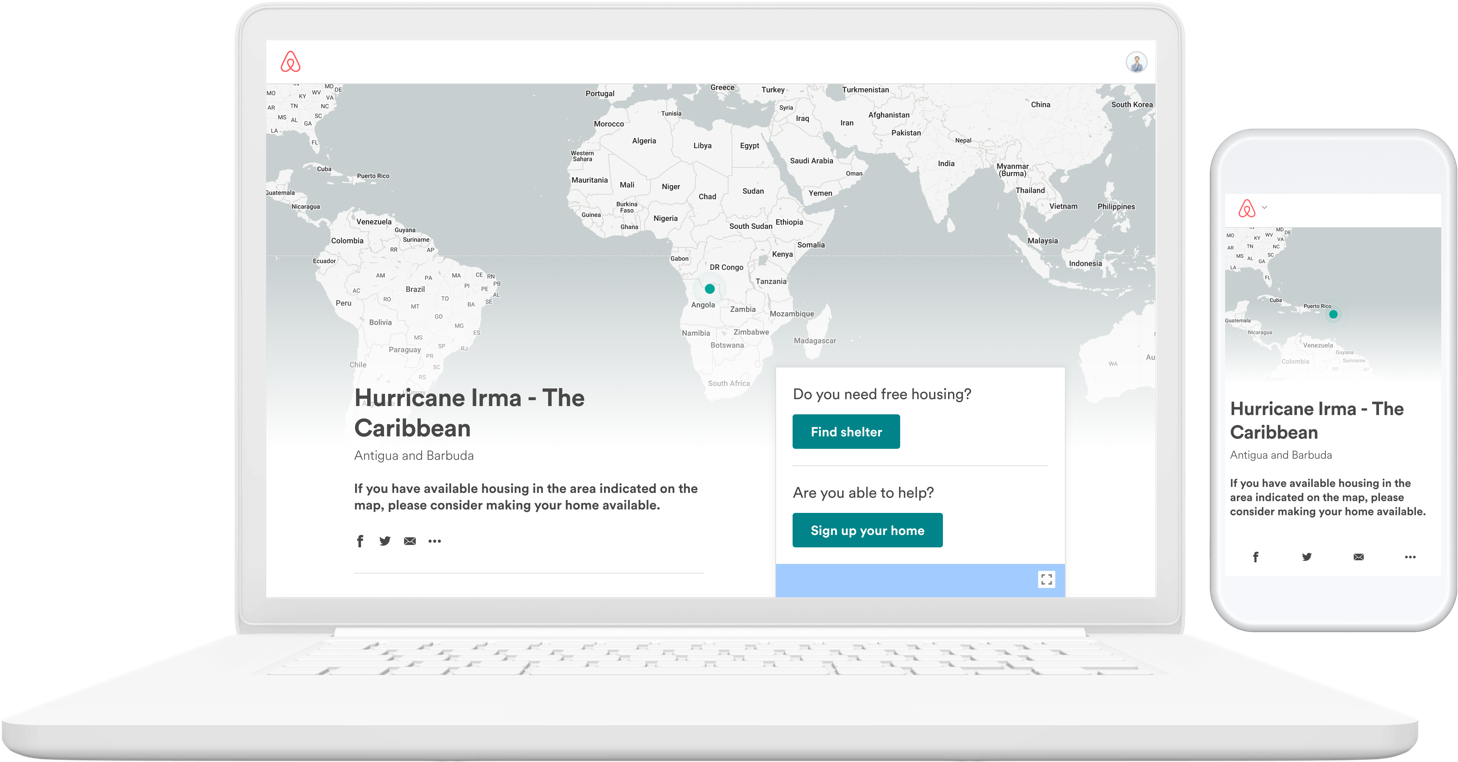This screenshot has width=1458, height=762.
Task: Click the Portugal label on the map
Action: [600, 94]
